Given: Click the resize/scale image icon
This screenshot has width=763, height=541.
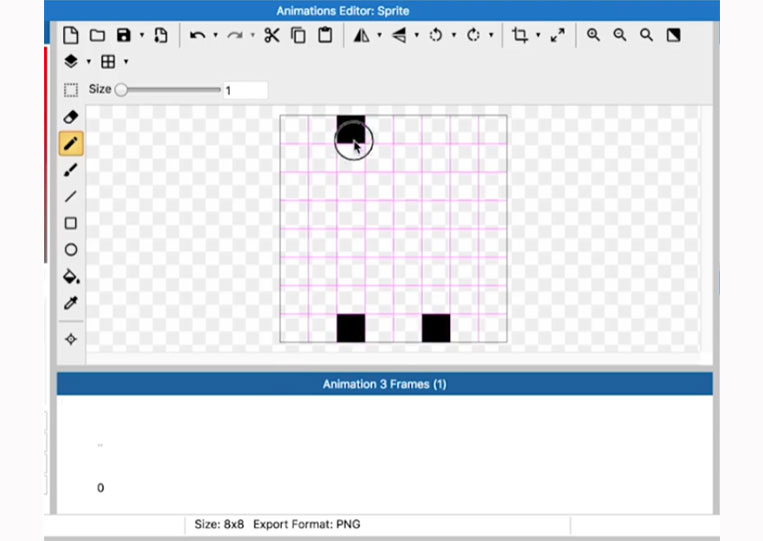Looking at the screenshot, I should (558, 35).
